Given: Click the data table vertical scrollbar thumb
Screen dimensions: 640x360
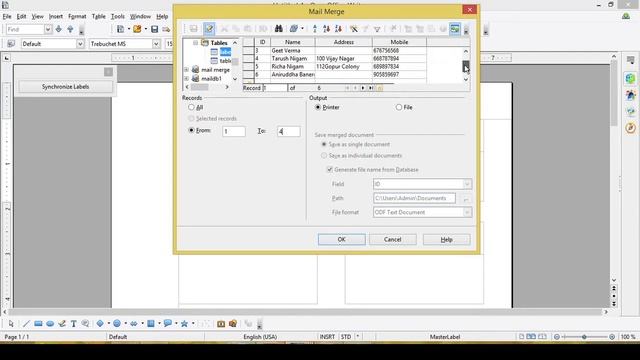Looking at the screenshot, I should tap(466, 65).
